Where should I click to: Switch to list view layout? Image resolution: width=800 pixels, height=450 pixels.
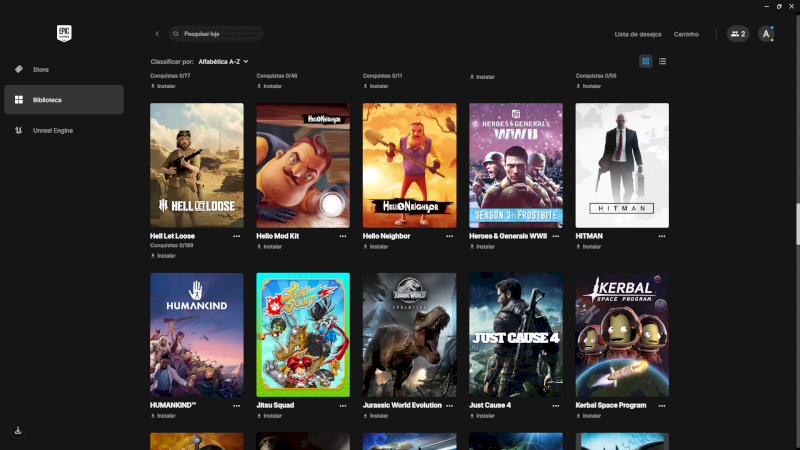[662, 61]
